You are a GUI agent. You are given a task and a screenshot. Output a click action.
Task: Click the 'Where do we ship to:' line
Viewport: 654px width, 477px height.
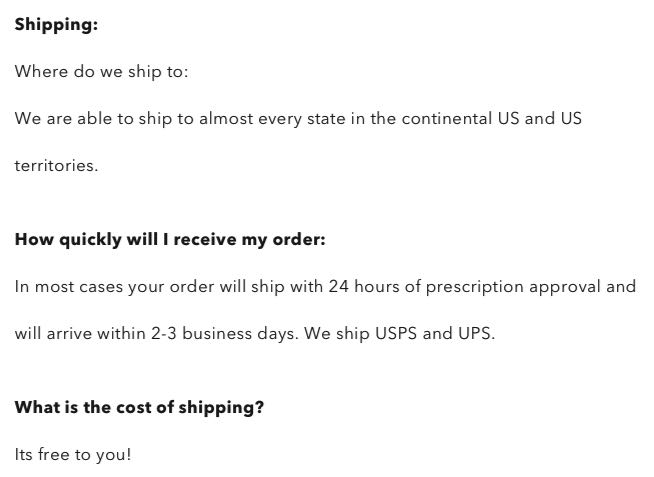(101, 72)
